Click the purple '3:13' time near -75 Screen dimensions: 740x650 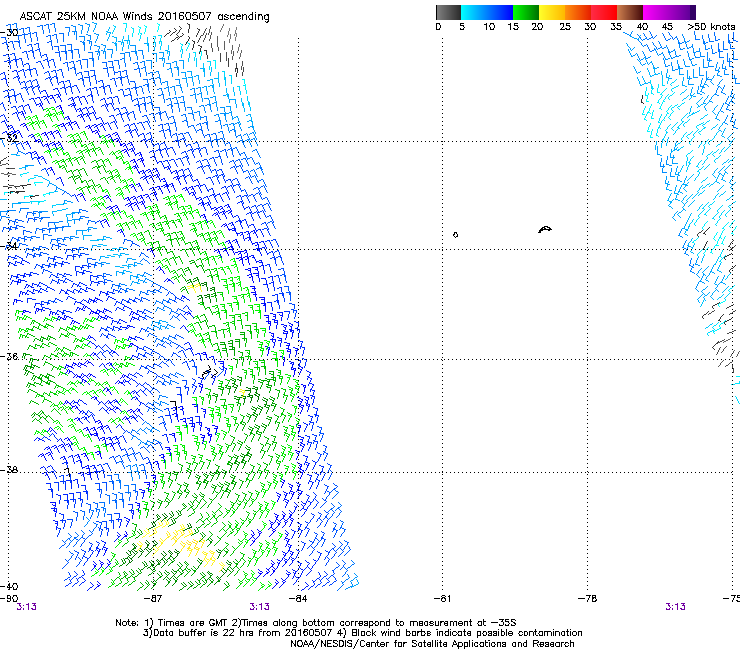click(x=675, y=607)
